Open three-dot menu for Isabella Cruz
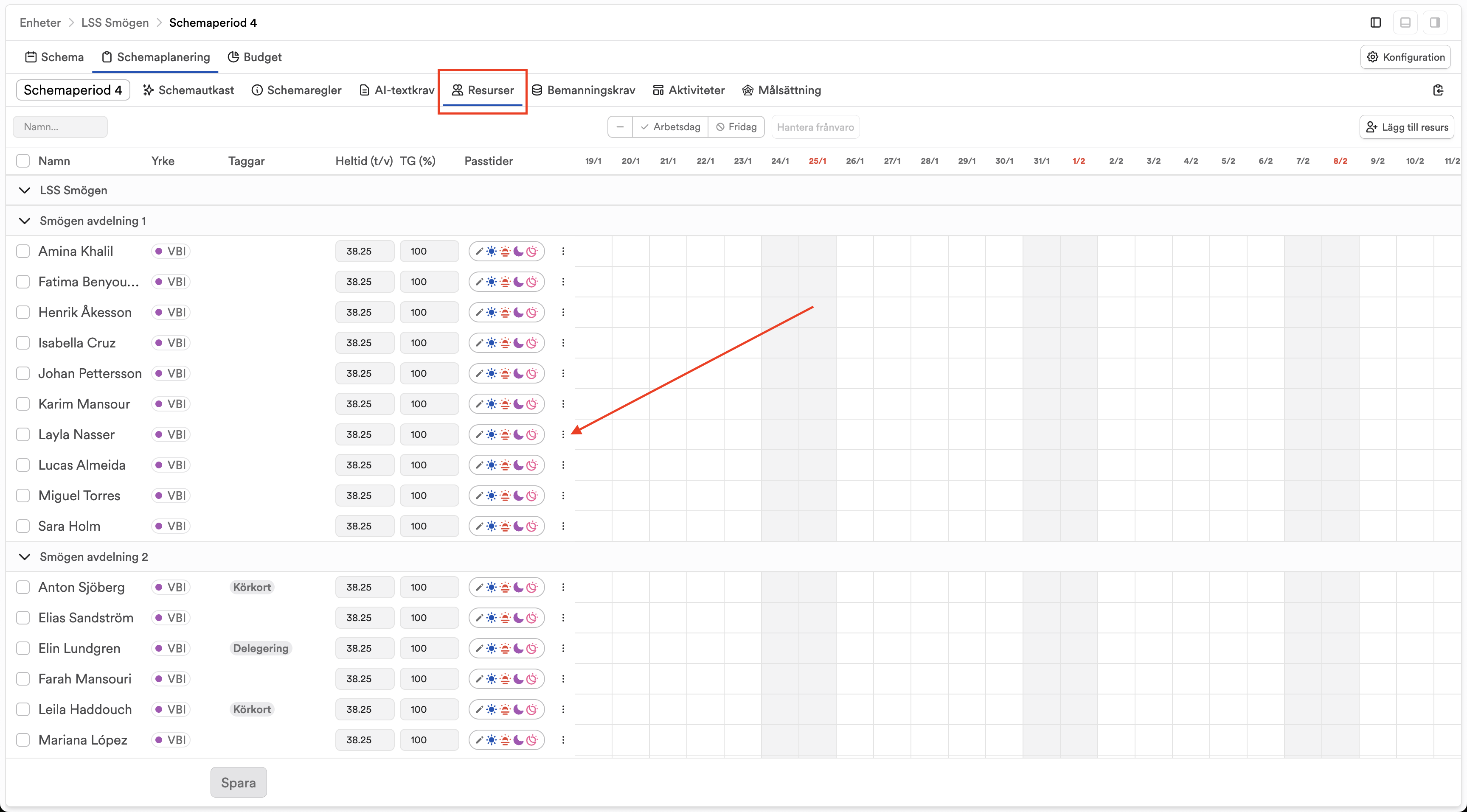The width and height of the screenshot is (1467, 812). [563, 342]
